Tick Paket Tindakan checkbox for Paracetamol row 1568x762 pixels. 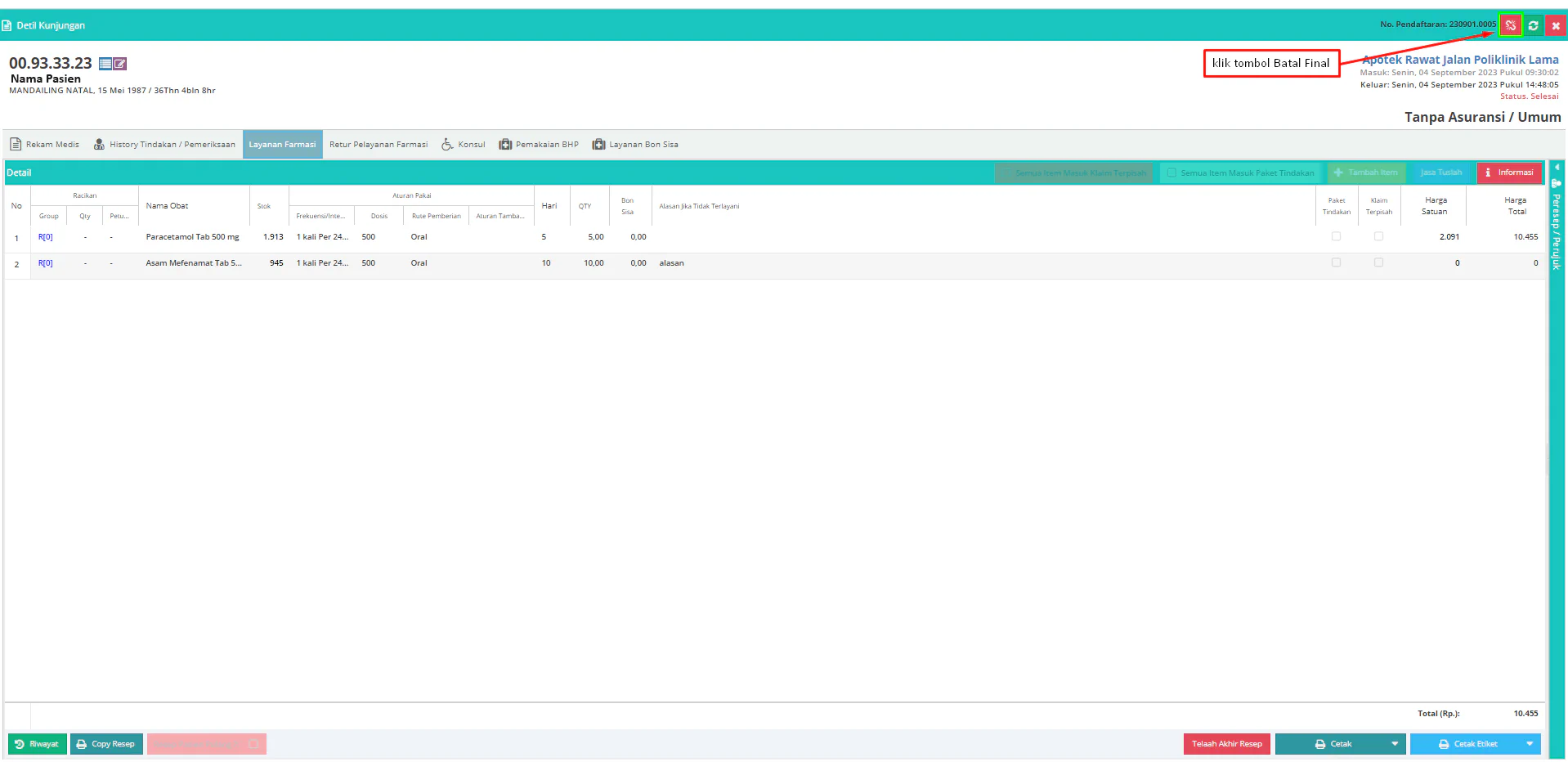(1336, 236)
